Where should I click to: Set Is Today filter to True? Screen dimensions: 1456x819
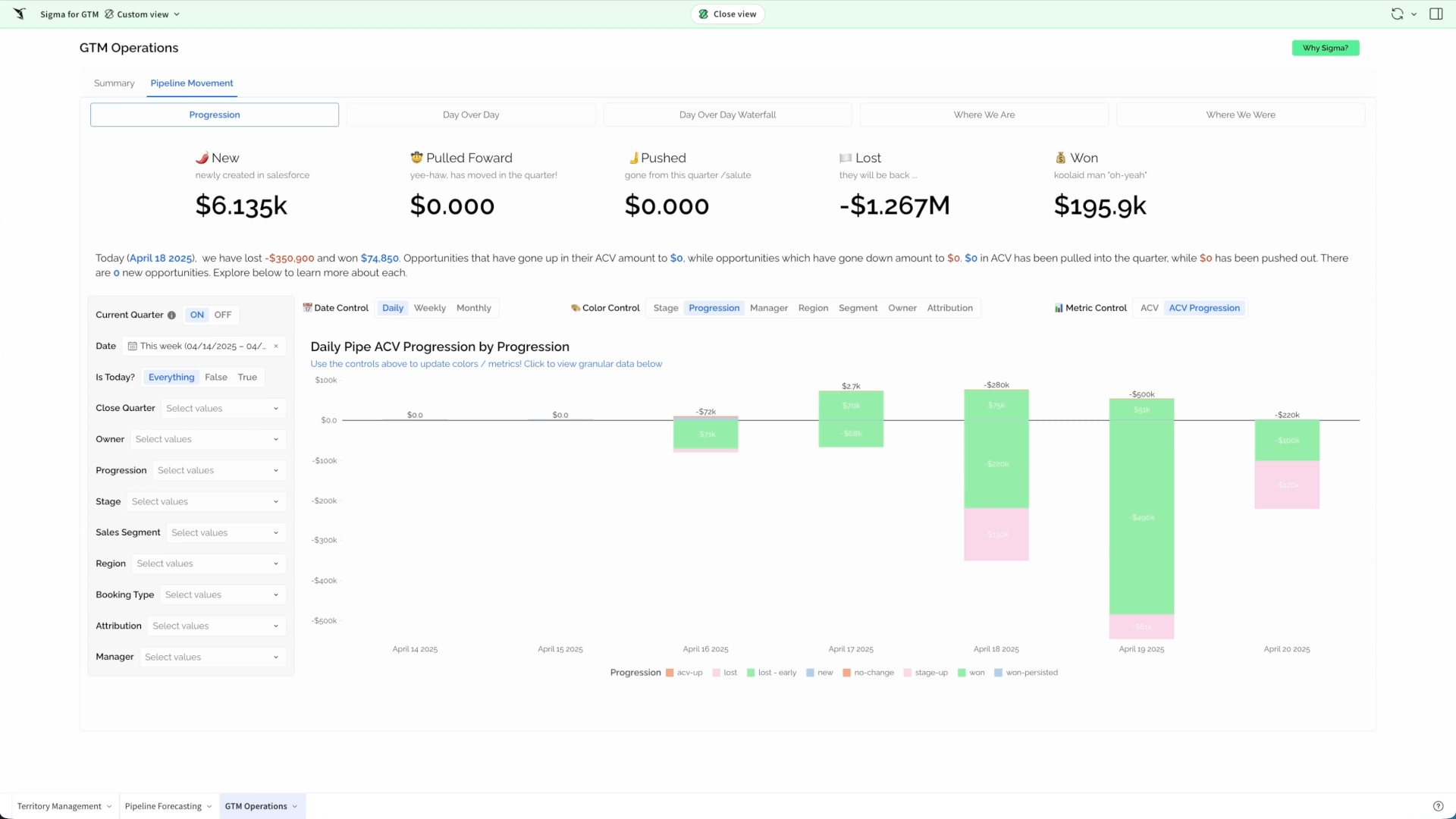click(247, 377)
